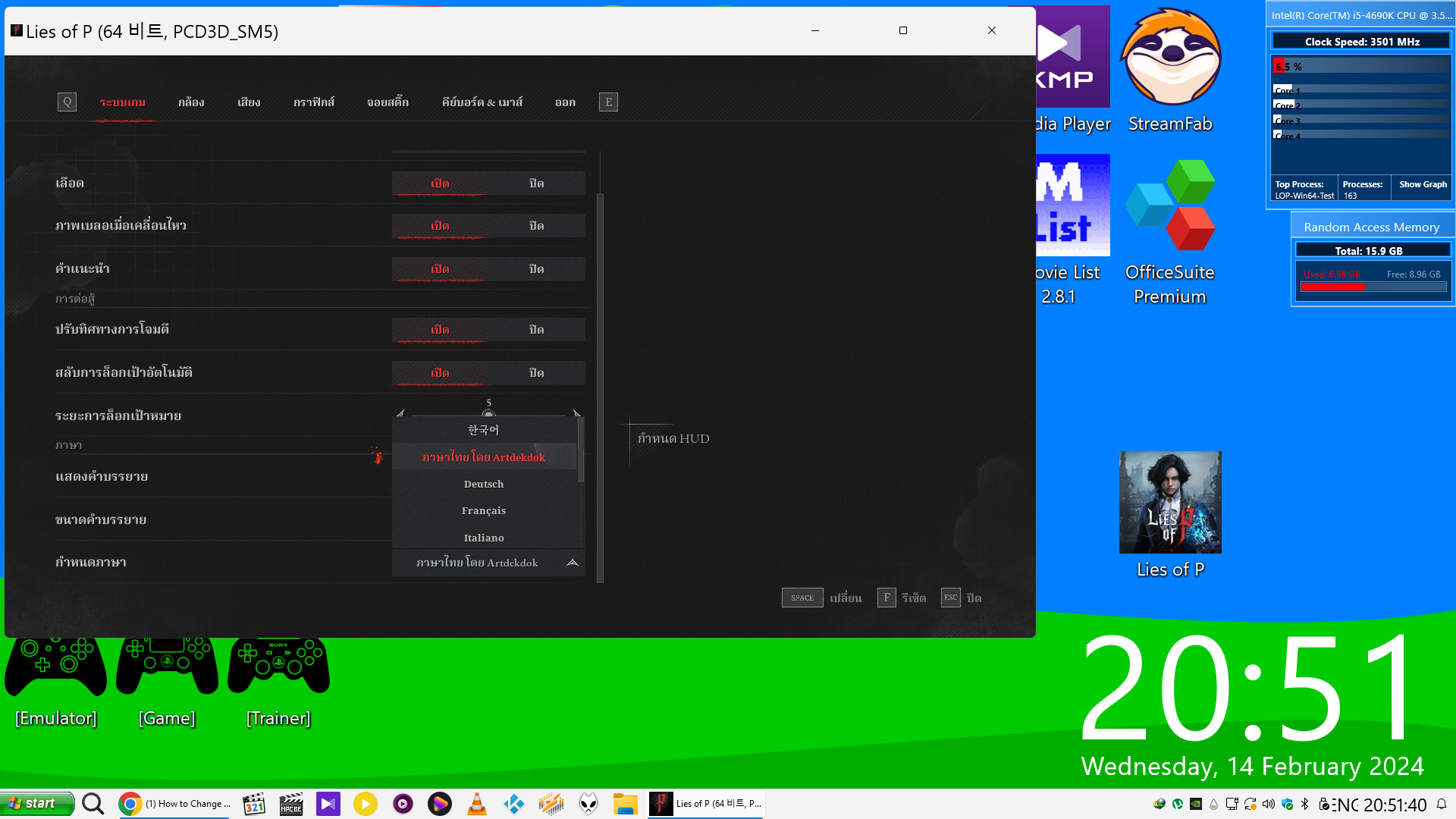
Task: Open the MPC-HC 321 taskbar icon
Action: [254, 804]
